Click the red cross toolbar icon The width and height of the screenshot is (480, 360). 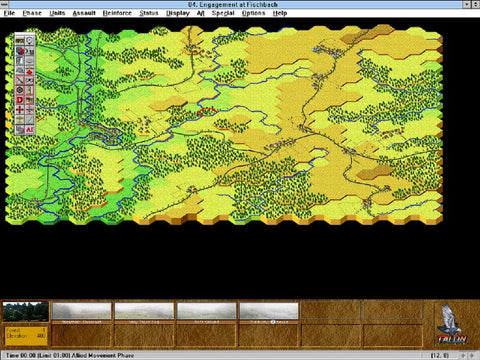(20, 110)
